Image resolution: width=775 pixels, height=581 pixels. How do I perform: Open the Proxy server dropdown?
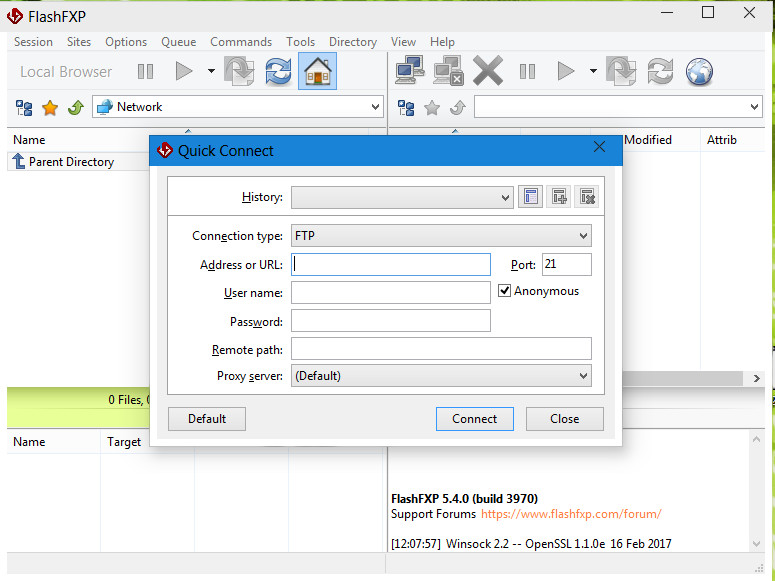coord(441,376)
